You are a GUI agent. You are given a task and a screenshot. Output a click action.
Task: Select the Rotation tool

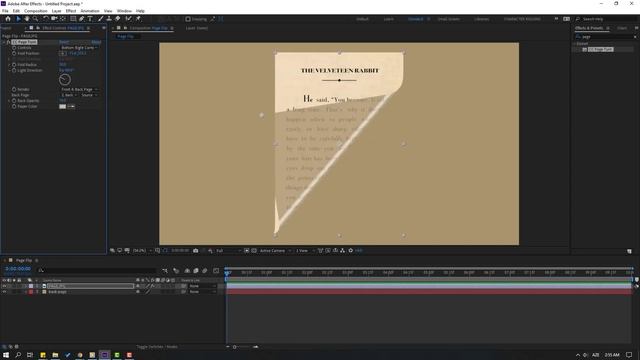tap(46, 19)
